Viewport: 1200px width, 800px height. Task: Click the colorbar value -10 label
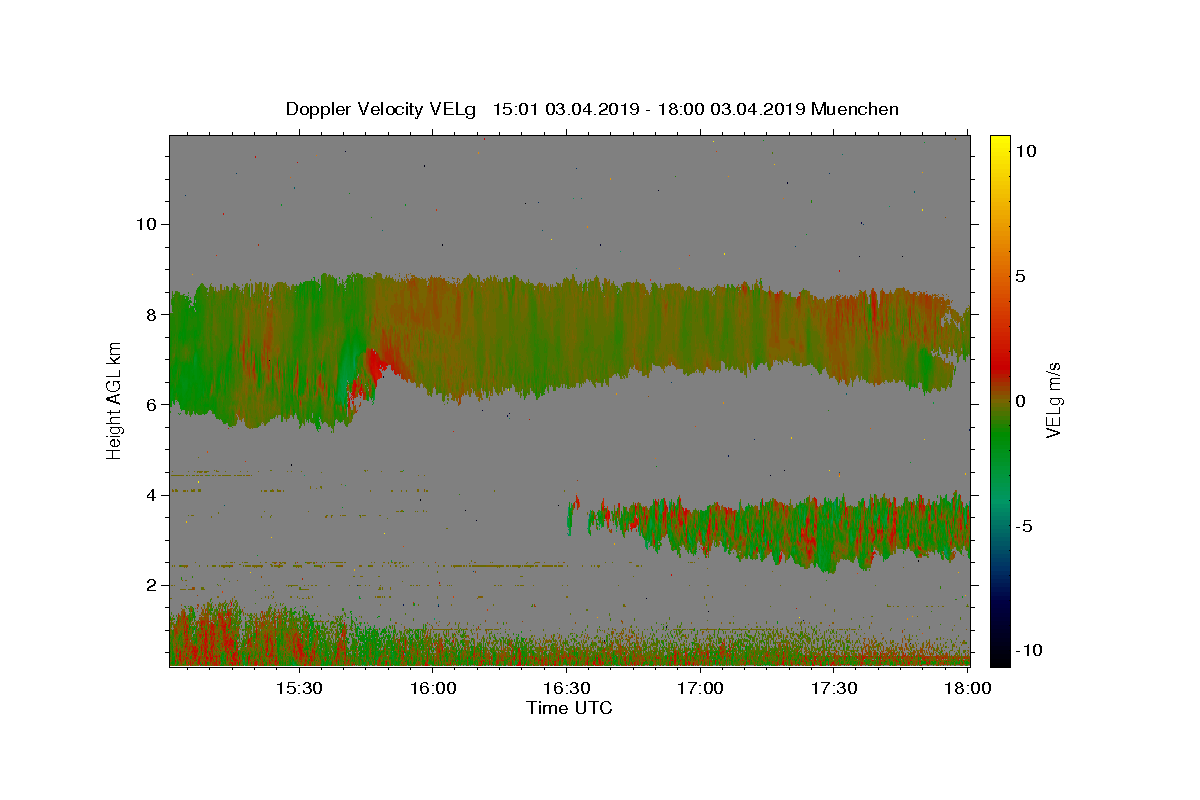click(x=1028, y=650)
